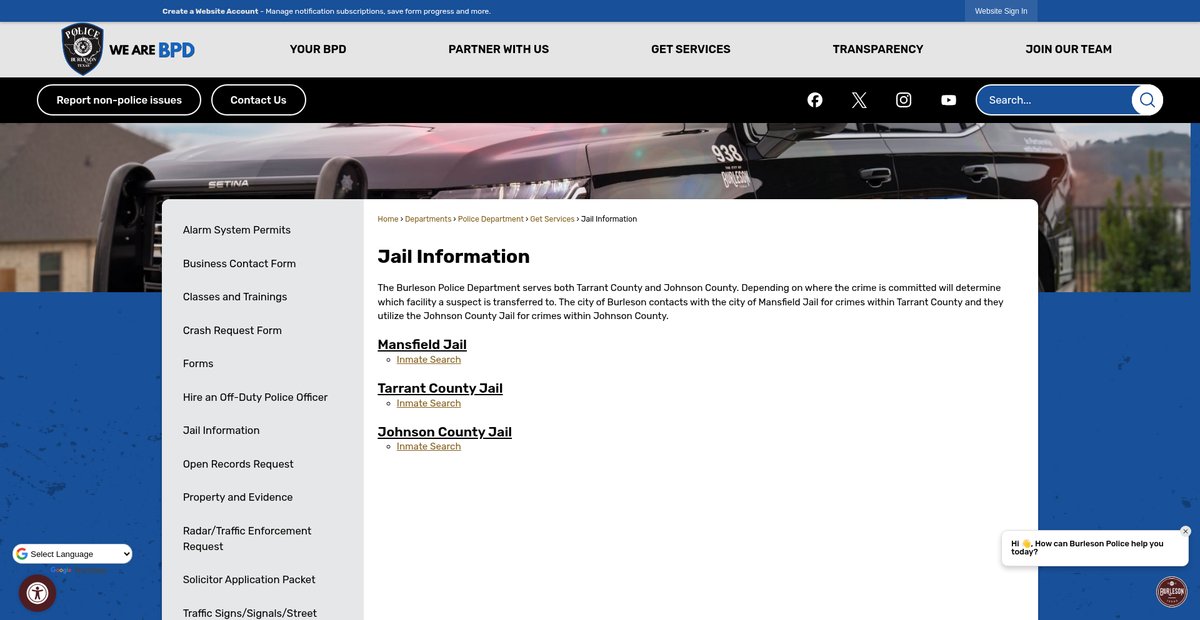Open the PARTNER WITH US menu
The width and height of the screenshot is (1200, 620).
coord(498,49)
